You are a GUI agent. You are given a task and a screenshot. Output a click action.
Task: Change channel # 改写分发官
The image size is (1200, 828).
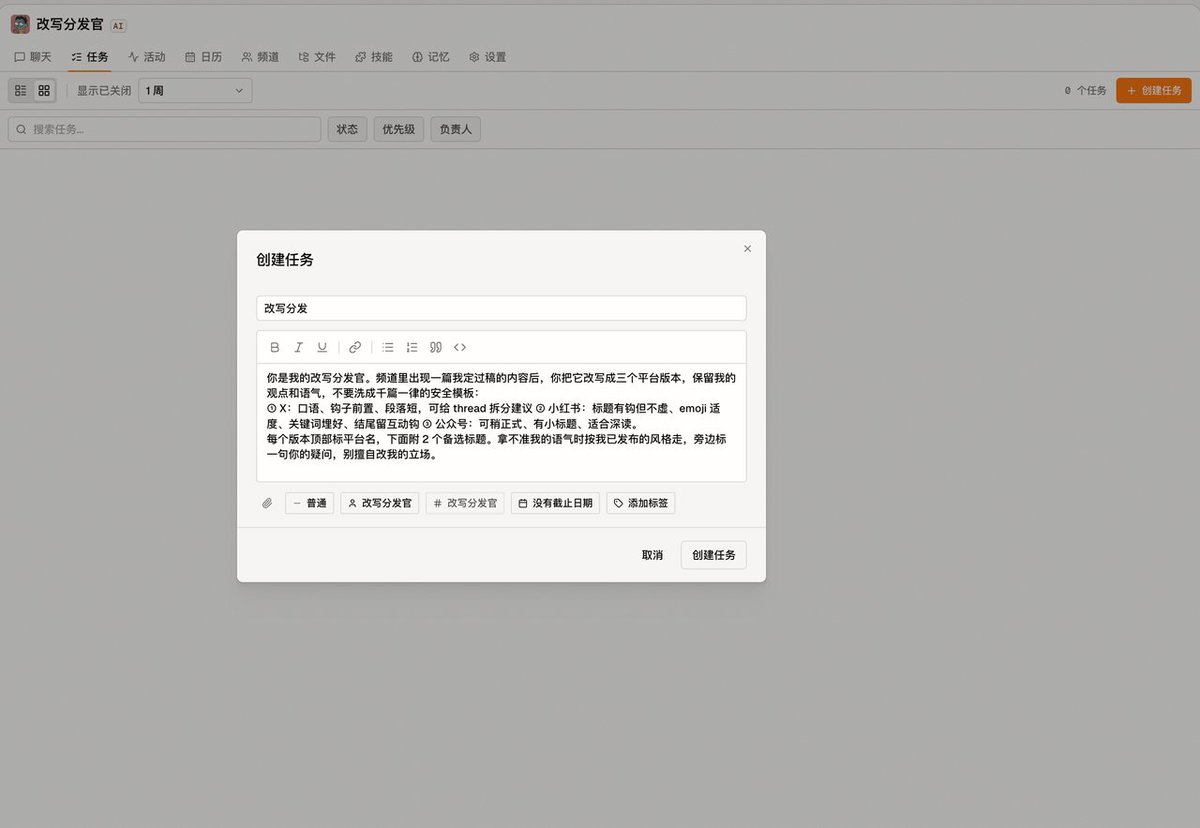[465, 503]
